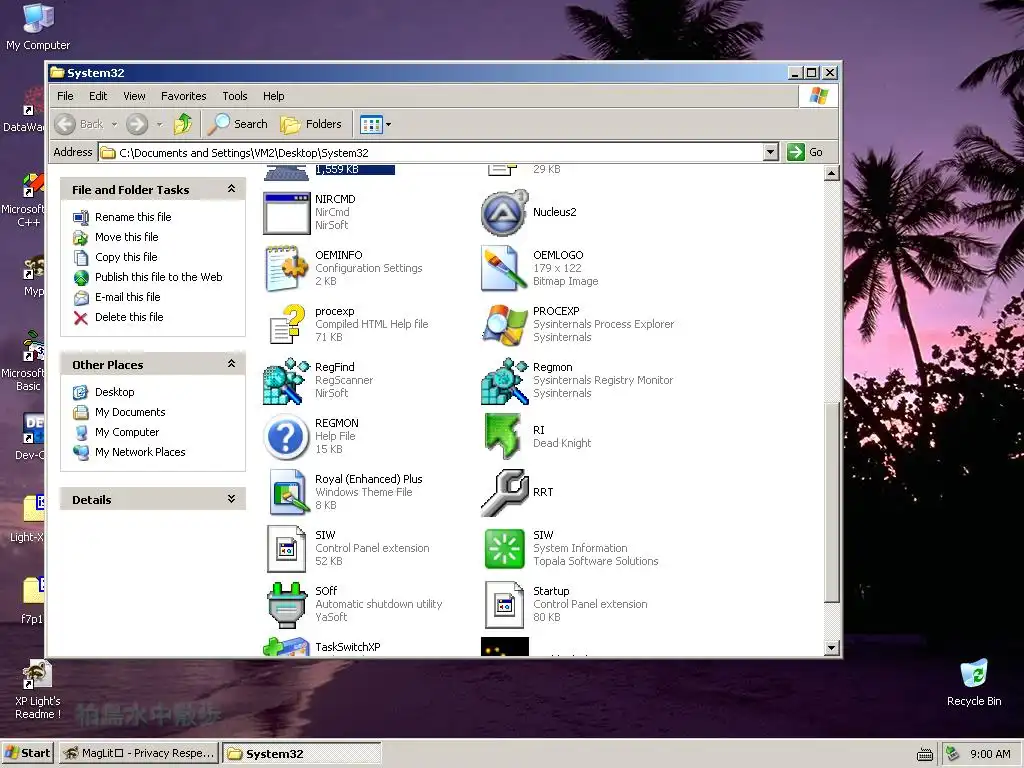
Task: Open the Tools menu
Action: (234, 96)
